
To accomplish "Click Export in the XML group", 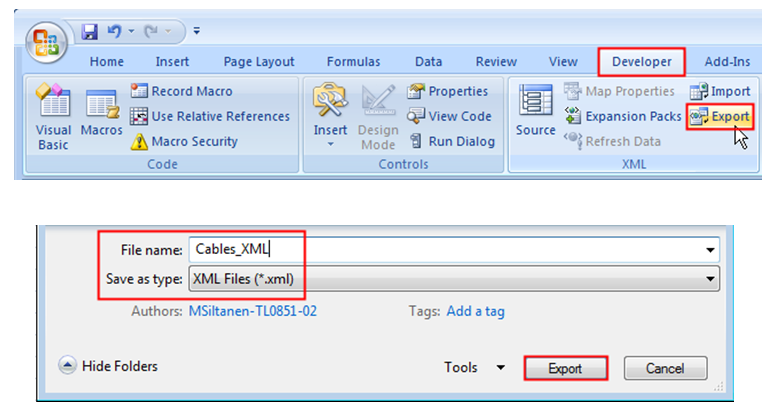I will coord(720,117).
